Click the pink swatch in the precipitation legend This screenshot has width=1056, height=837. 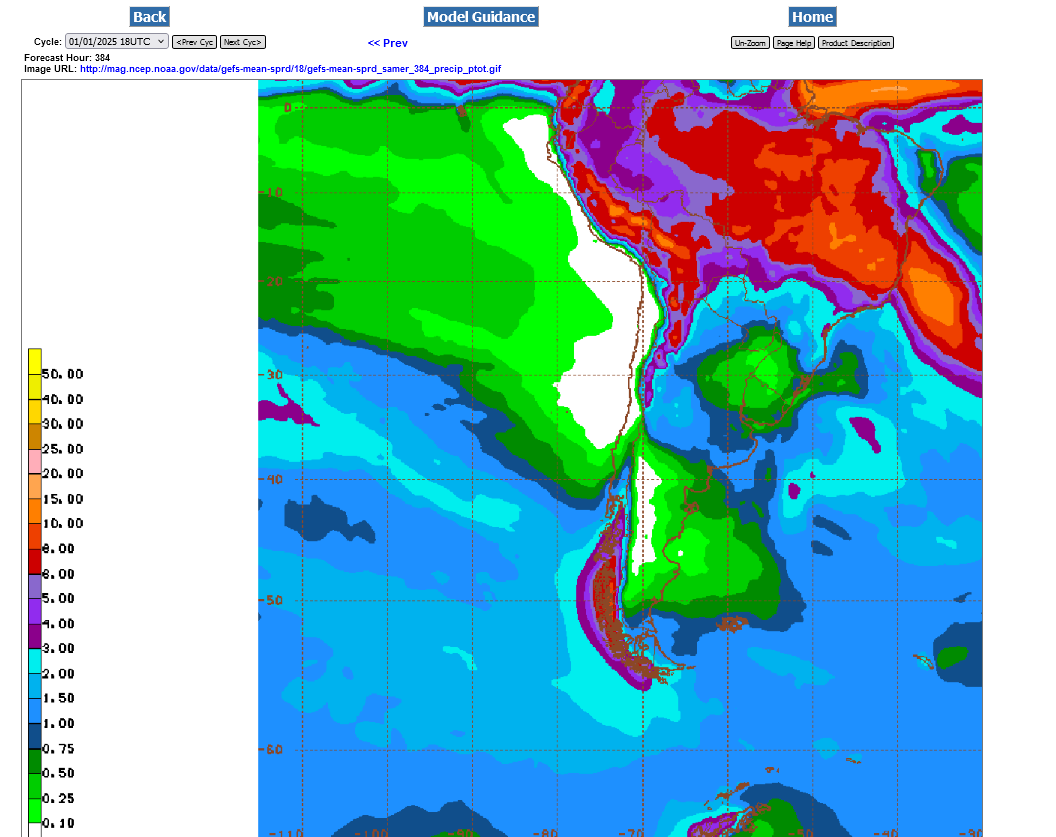tap(35, 461)
